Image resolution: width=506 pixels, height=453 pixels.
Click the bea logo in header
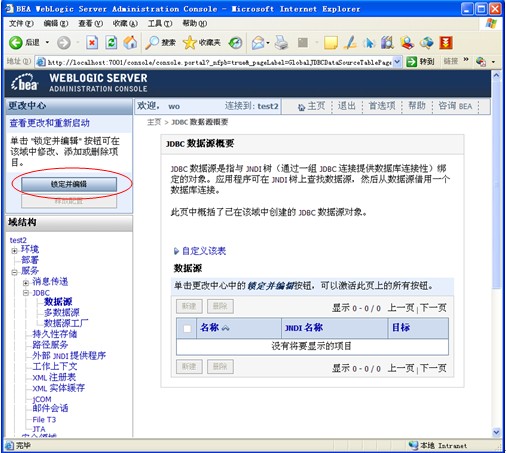[25, 83]
